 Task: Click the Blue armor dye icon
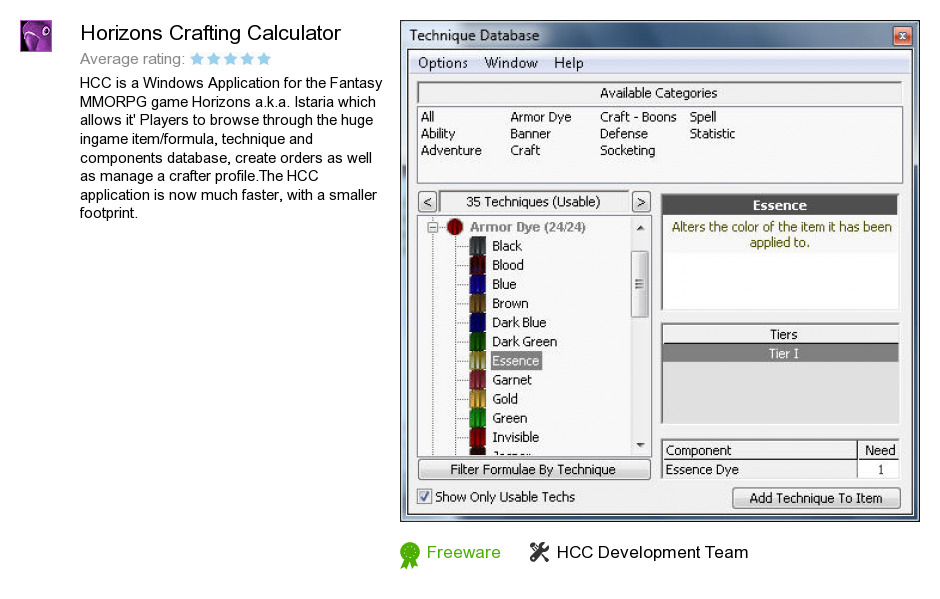tap(477, 284)
